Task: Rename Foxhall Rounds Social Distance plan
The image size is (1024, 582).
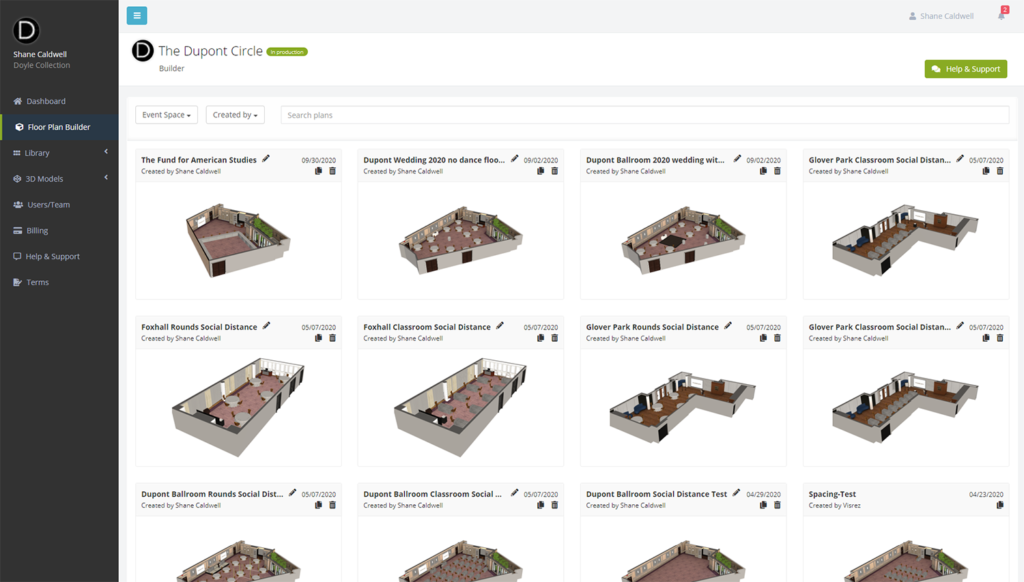Action: tap(266, 326)
